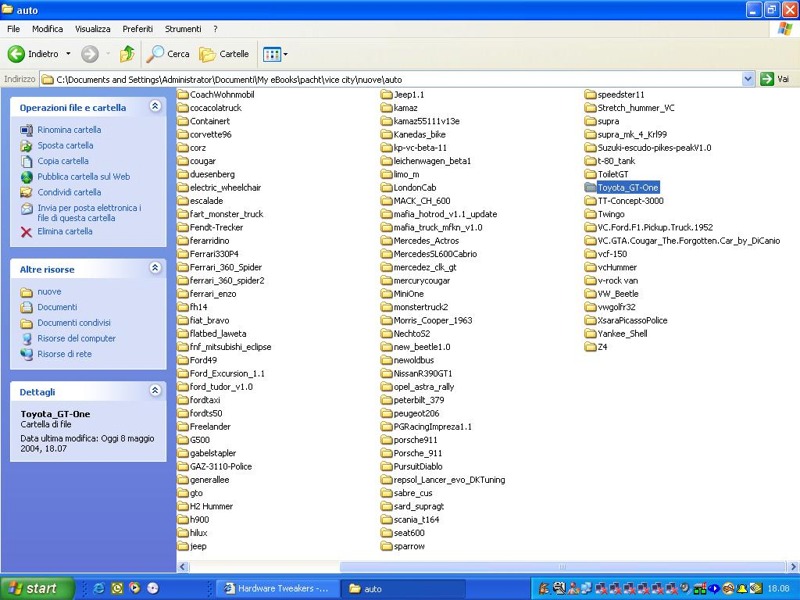This screenshot has height=600, width=800.
Task: Open the Indietro history dropdown arrow
Action: 68,54
